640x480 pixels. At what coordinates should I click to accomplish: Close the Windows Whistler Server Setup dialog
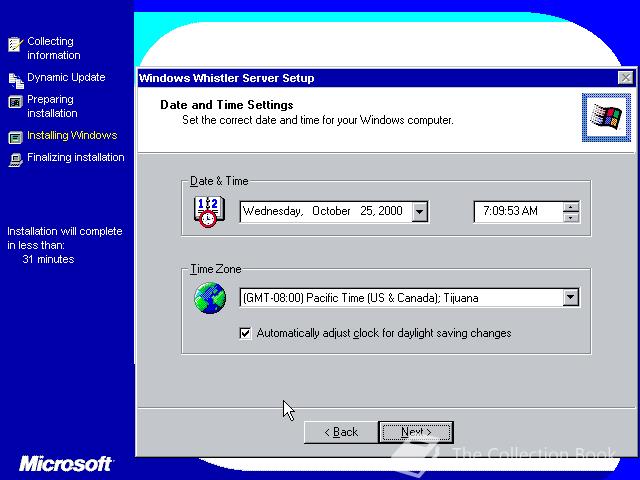point(625,78)
